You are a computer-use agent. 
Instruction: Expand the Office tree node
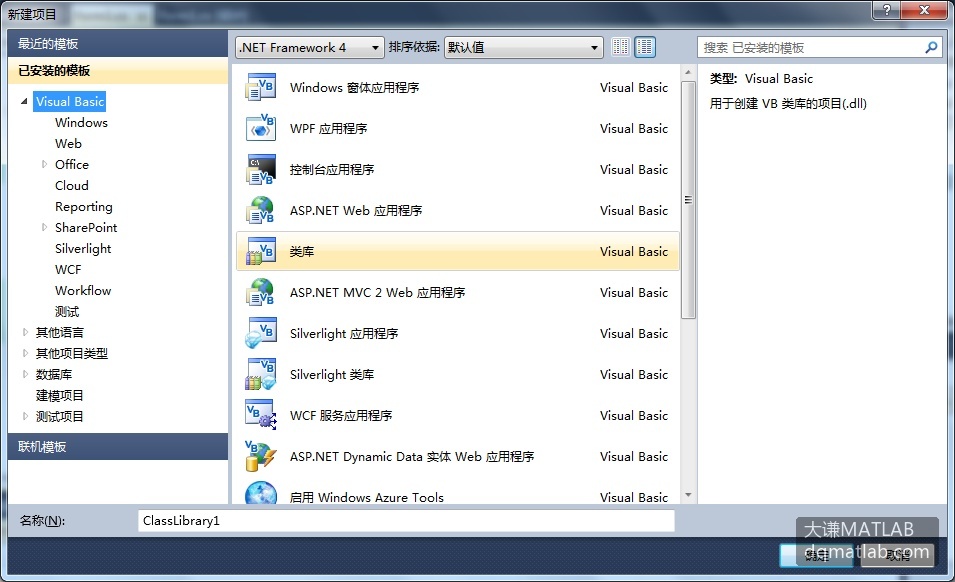(44, 164)
